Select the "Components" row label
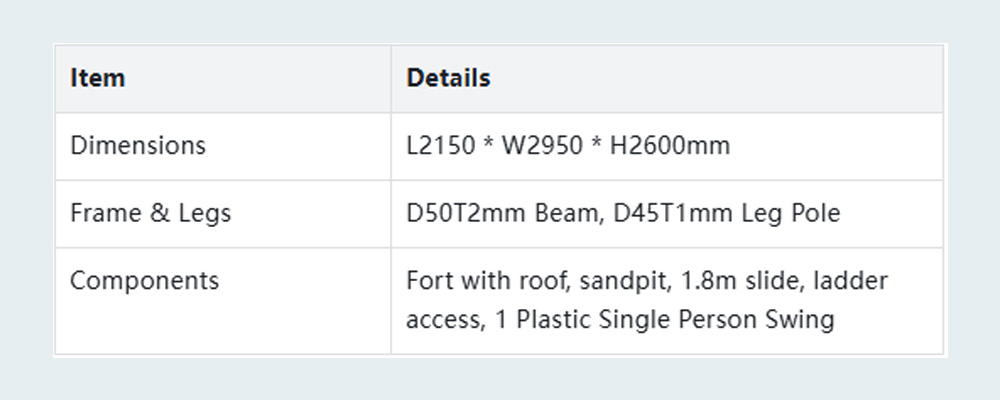 pos(144,281)
